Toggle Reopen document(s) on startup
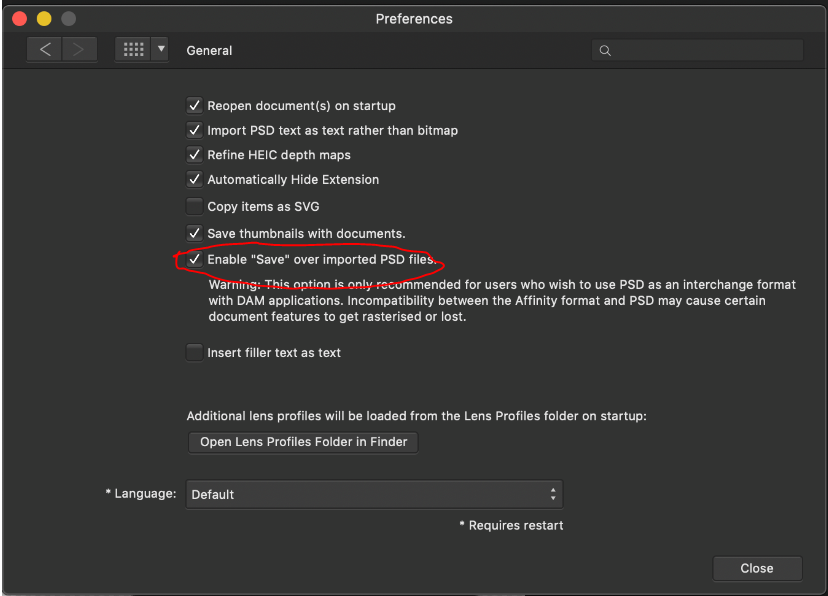 point(195,105)
